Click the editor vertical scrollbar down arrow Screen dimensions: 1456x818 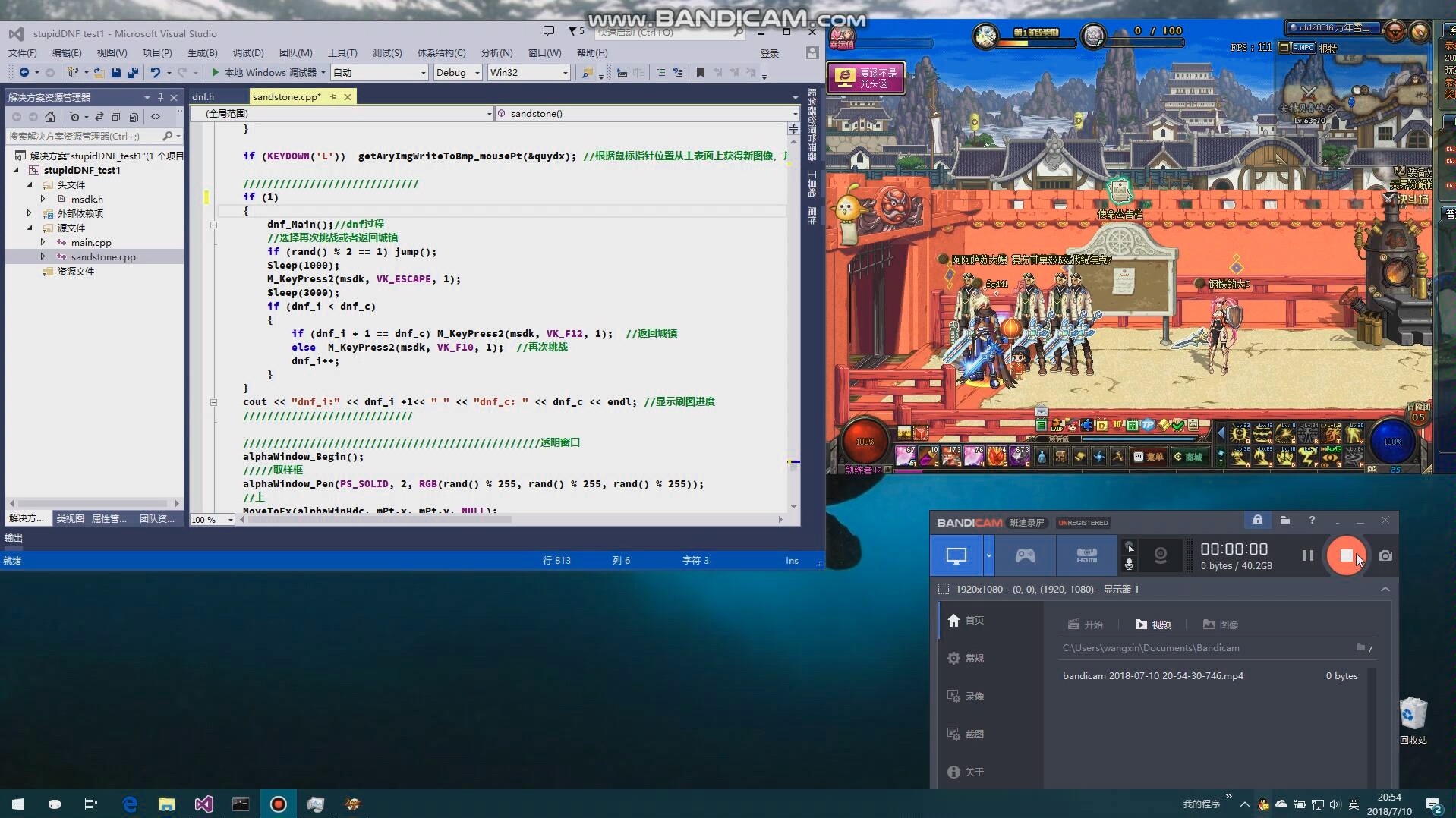coord(793,506)
